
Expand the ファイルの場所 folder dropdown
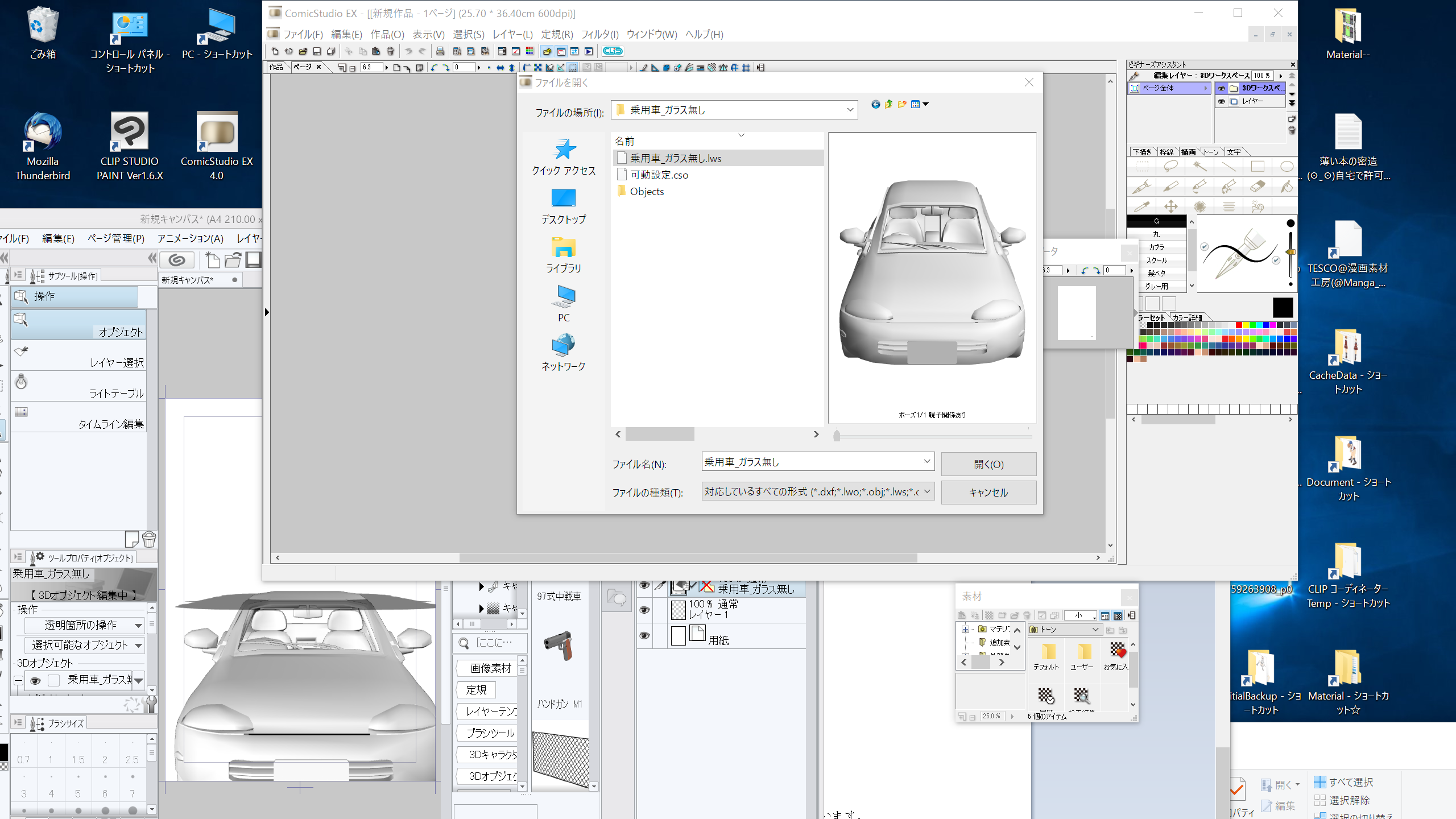[x=850, y=110]
